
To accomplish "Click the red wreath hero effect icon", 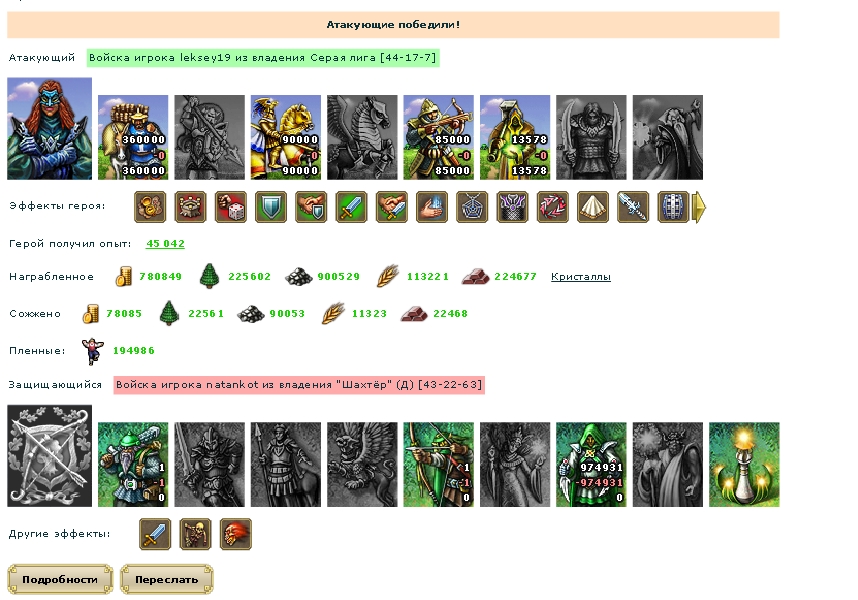I will coord(553,207).
